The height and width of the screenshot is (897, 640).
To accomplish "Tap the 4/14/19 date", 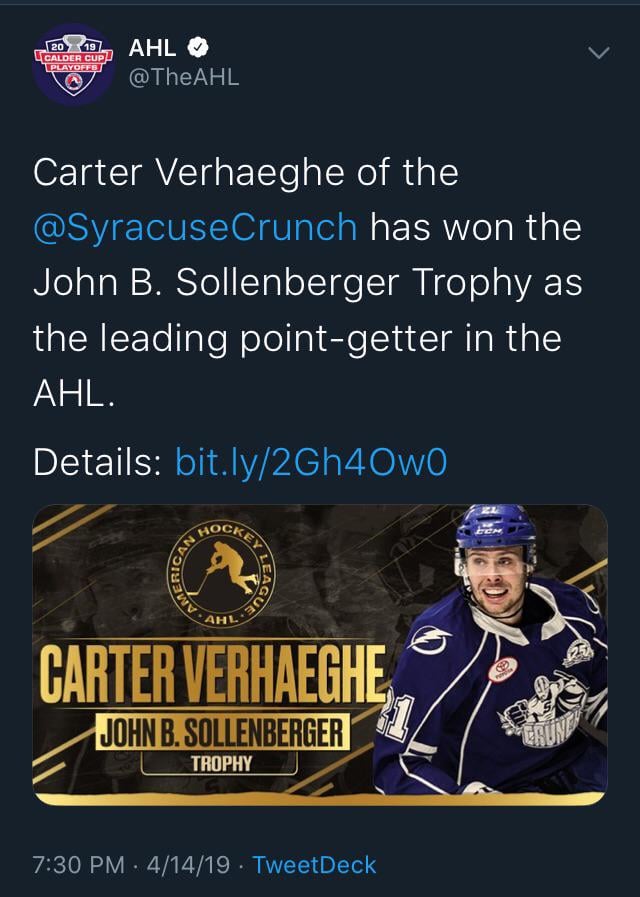I will tap(188, 864).
